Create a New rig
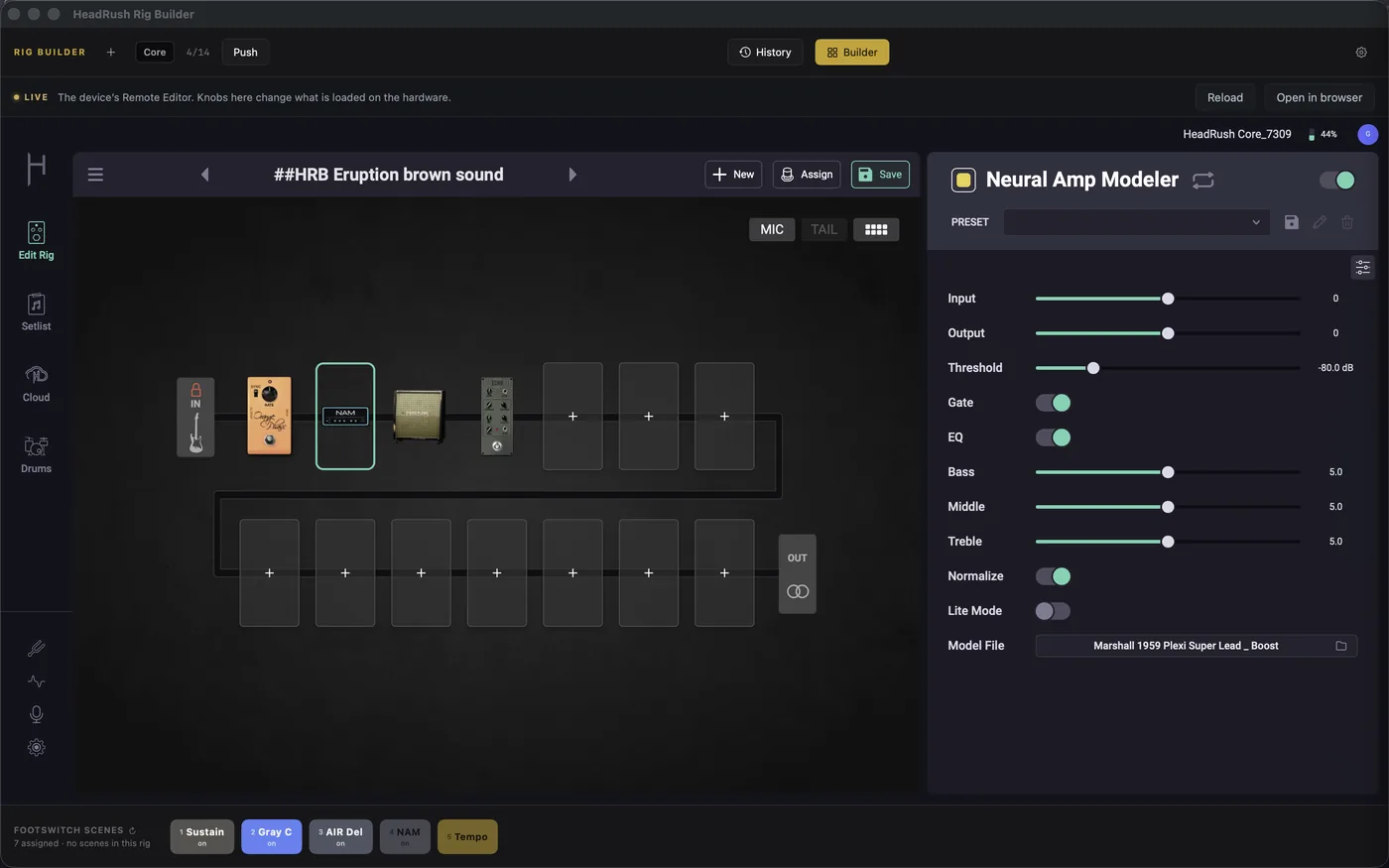 pyautogui.click(x=733, y=175)
